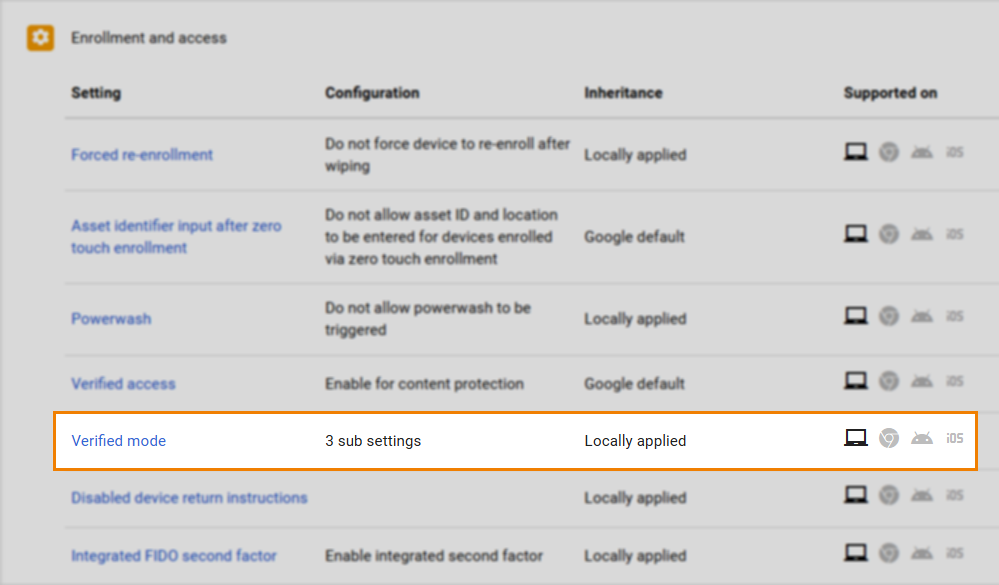
Task: Click laptop icon in Disabled device return row
Action: click(856, 495)
